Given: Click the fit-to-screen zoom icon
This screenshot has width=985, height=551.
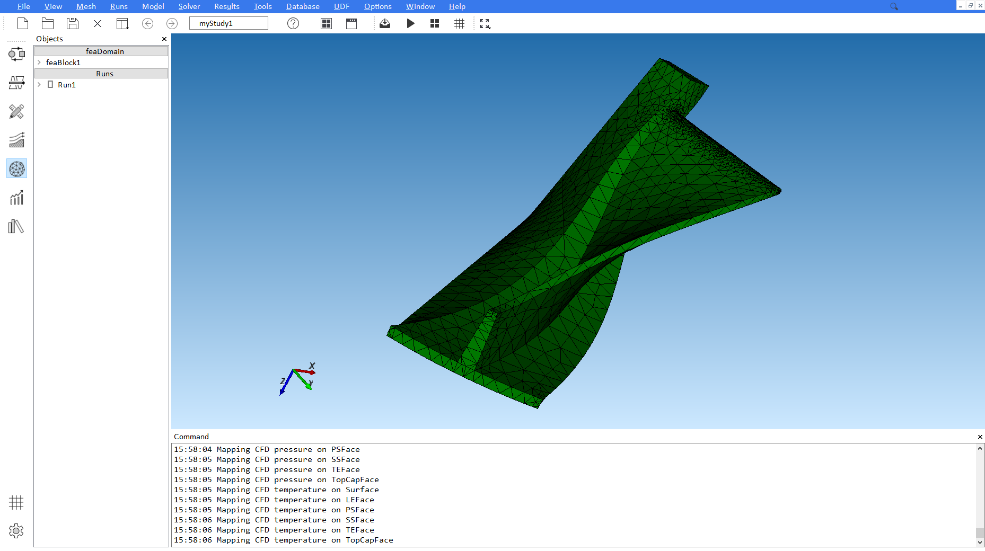Looking at the screenshot, I should point(485,23).
